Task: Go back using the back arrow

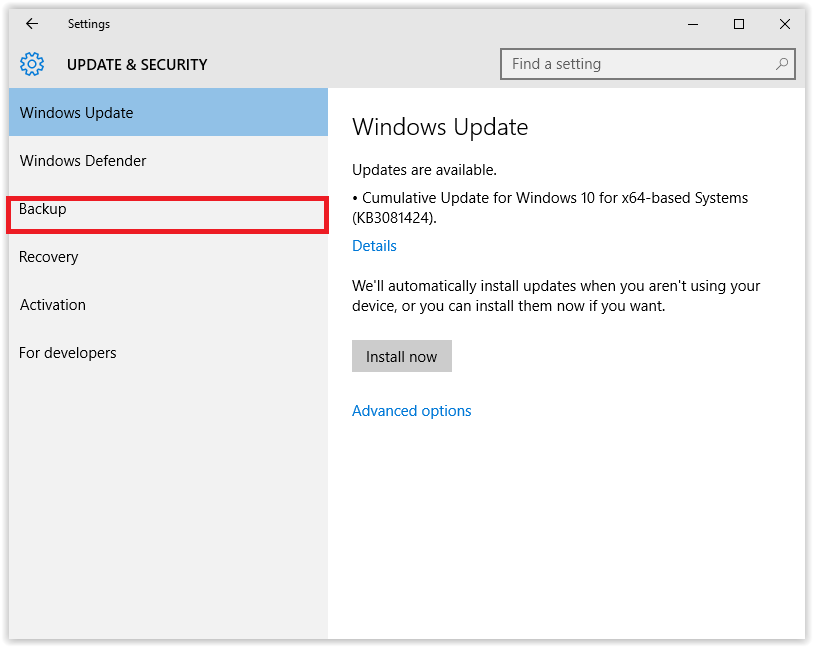Action: (32, 23)
